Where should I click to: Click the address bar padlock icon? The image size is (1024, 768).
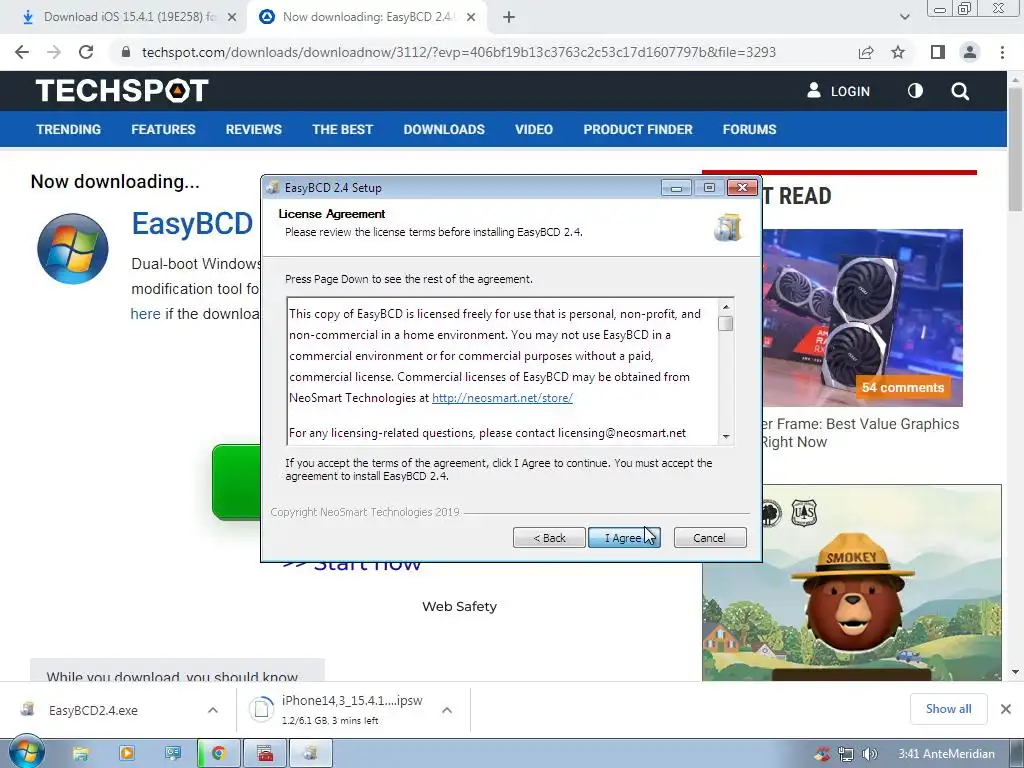click(127, 52)
